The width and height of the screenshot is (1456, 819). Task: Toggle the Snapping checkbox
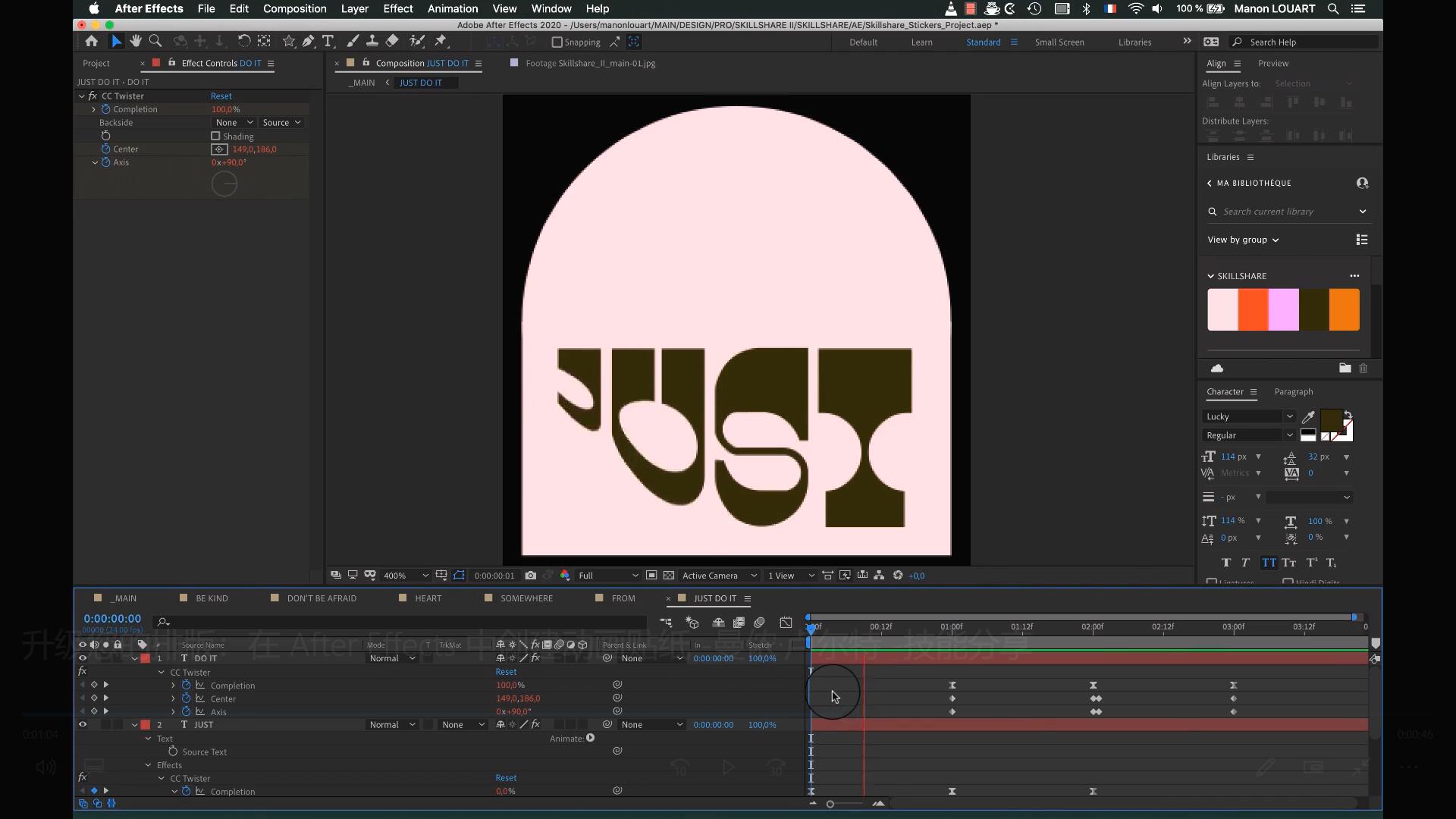pos(557,42)
